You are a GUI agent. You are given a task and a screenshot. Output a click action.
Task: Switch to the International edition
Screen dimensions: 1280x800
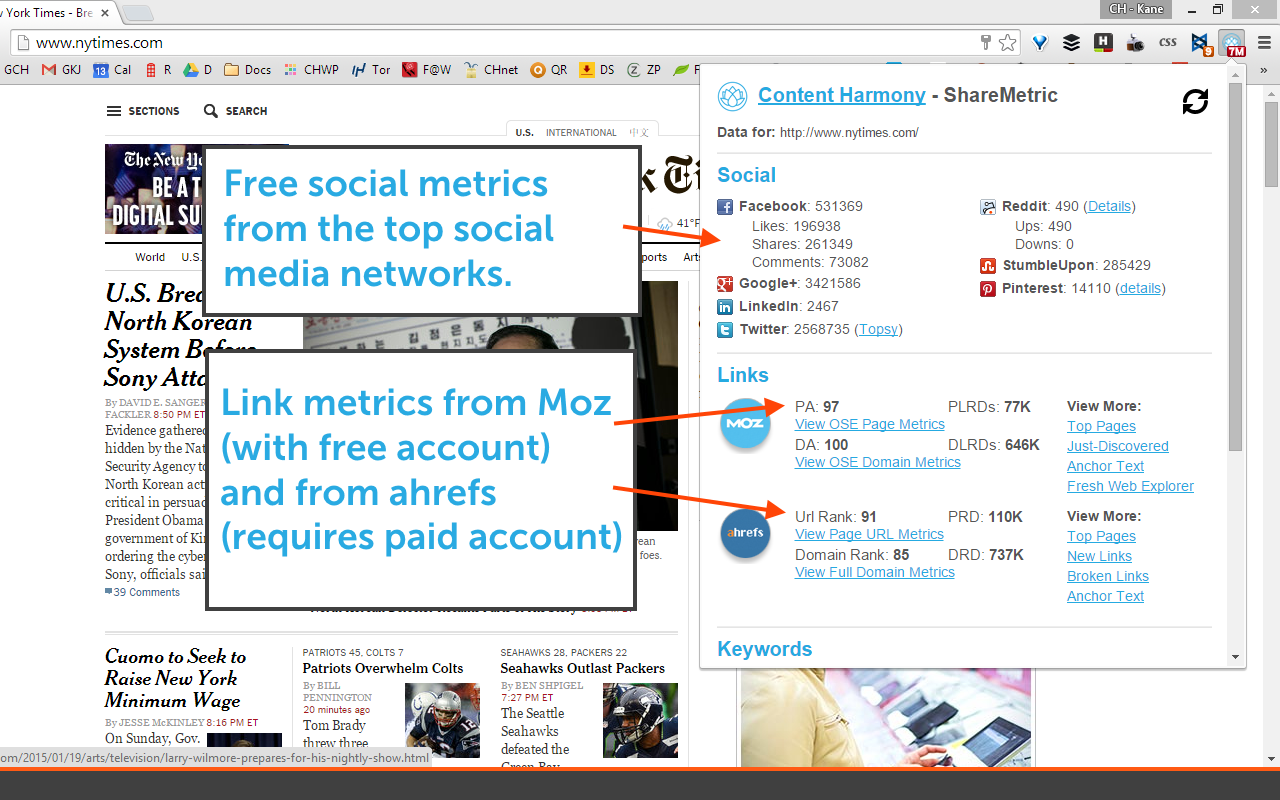tap(581, 132)
